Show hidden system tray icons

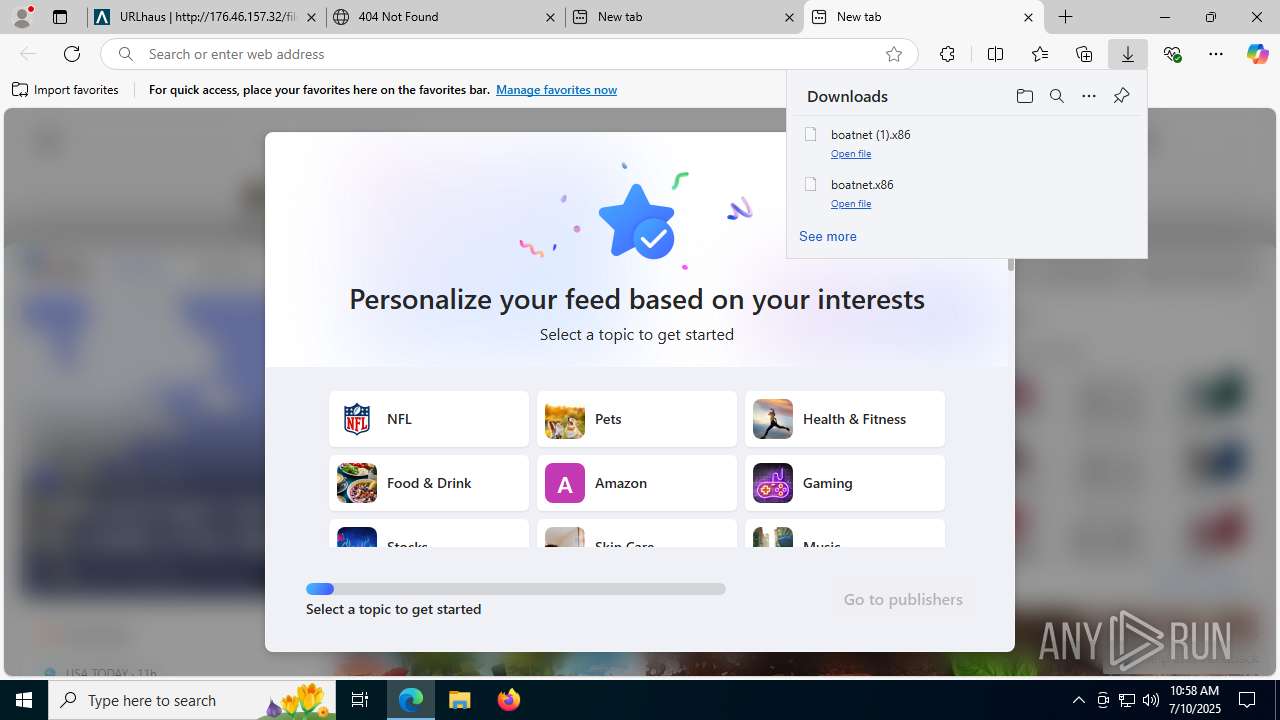coord(1079,700)
